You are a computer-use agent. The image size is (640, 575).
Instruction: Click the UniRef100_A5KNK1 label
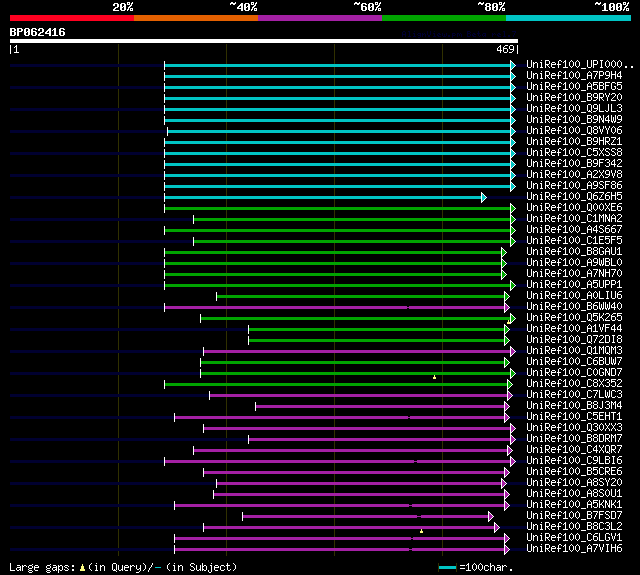click(x=574, y=505)
